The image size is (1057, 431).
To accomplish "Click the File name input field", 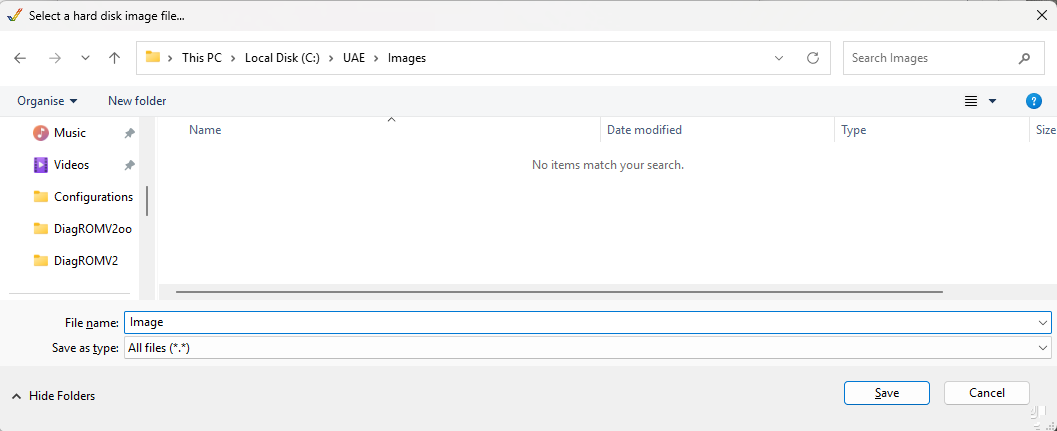I will click(580, 322).
